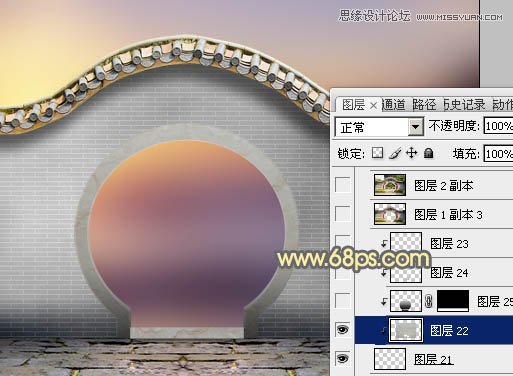Toggle the mask link chain on 图层 25
The width and height of the screenshot is (513, 376).
click(x=429, y=301)
